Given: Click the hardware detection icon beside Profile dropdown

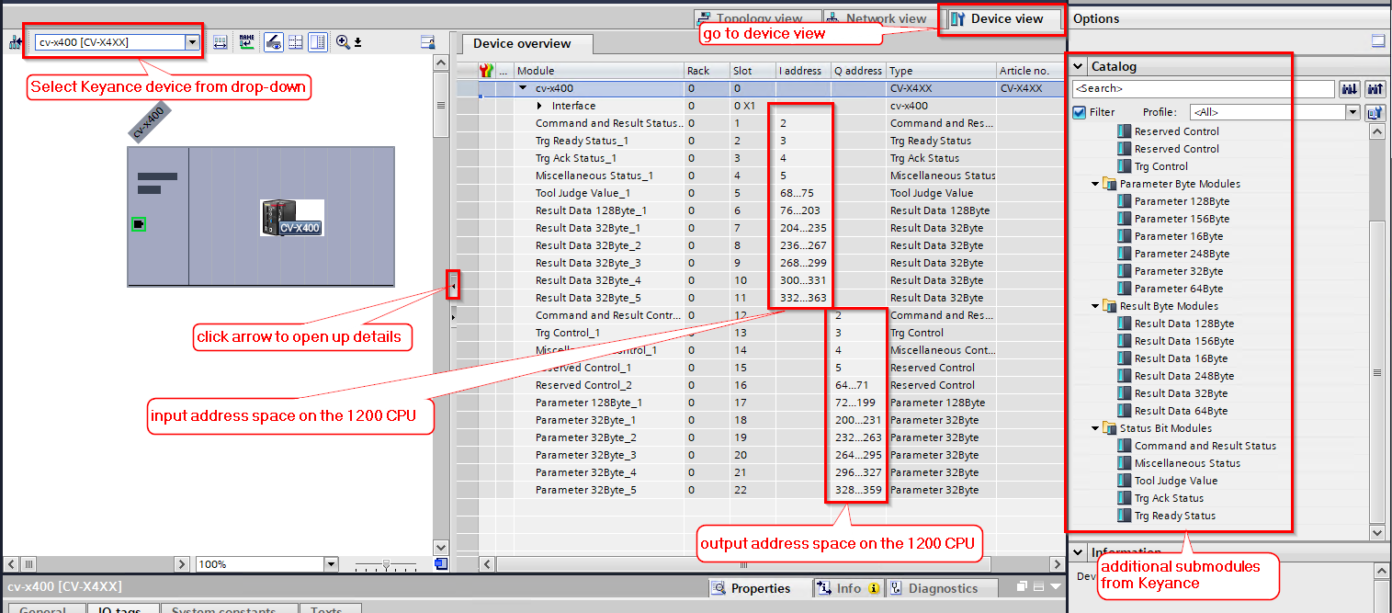Looking at the screenshot, I should (1375, 111).
